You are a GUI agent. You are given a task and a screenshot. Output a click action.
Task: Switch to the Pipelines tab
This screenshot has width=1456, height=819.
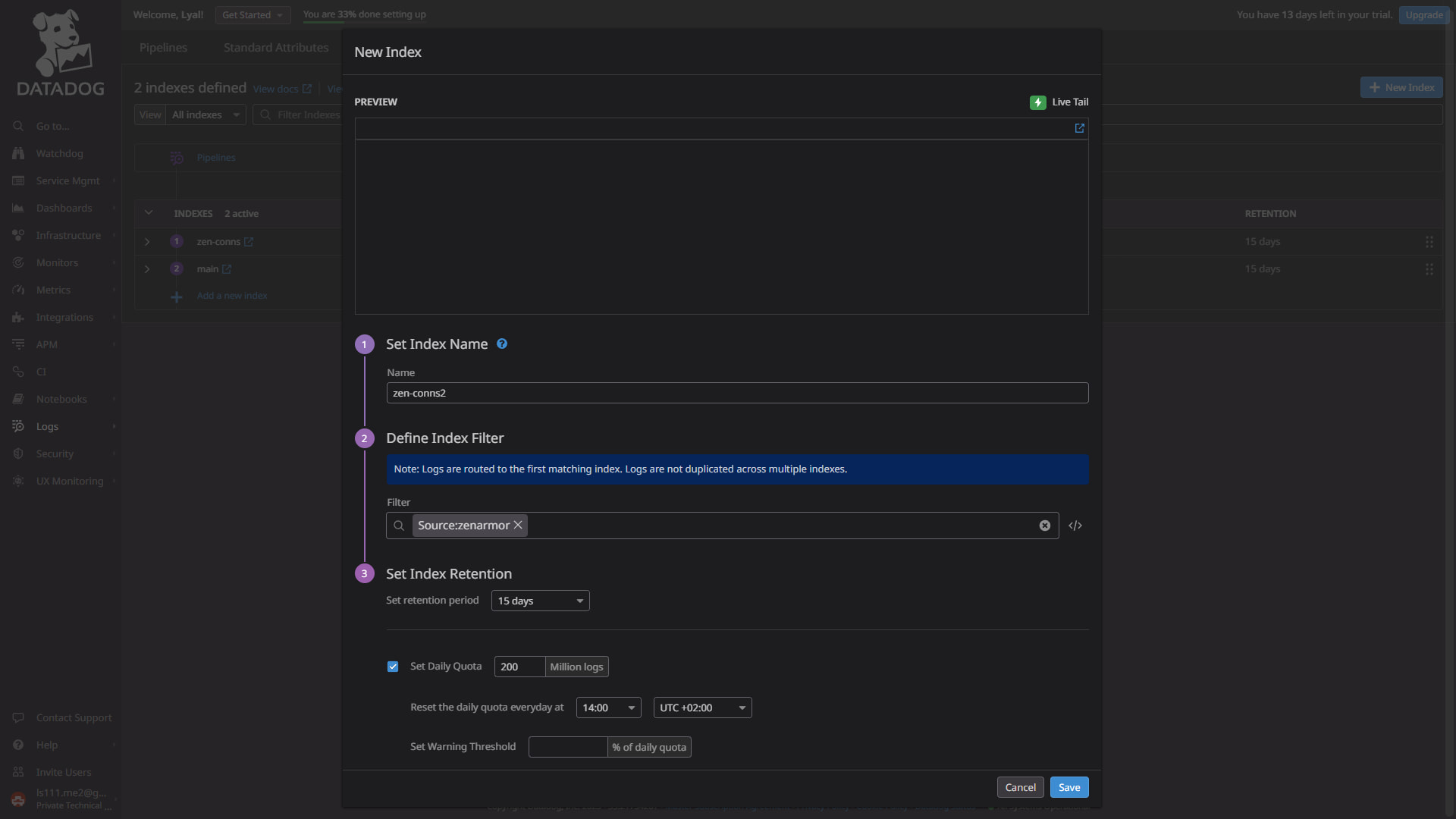tap(163, 48)
